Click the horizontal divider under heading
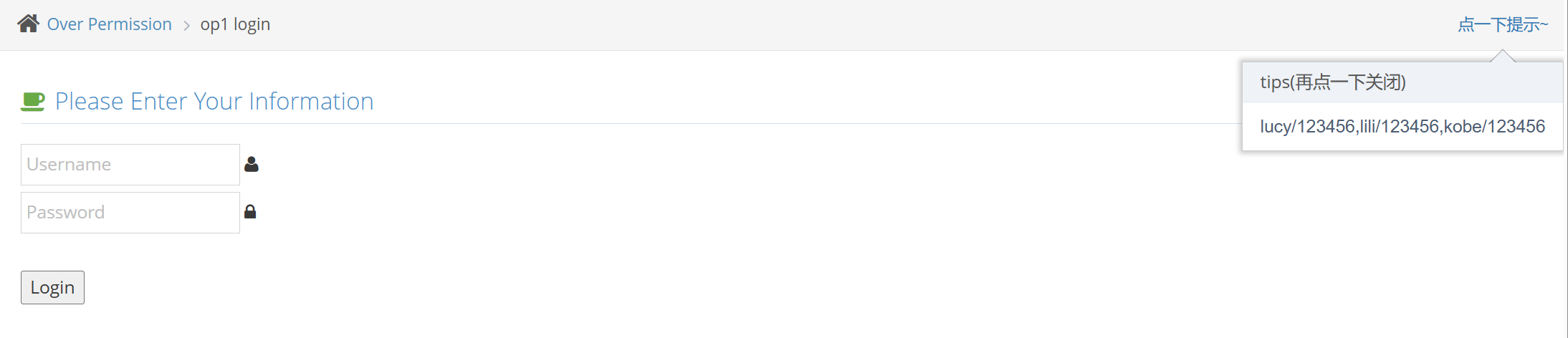This screenshot has width=1568, height=338. click(x=631, y=123)
